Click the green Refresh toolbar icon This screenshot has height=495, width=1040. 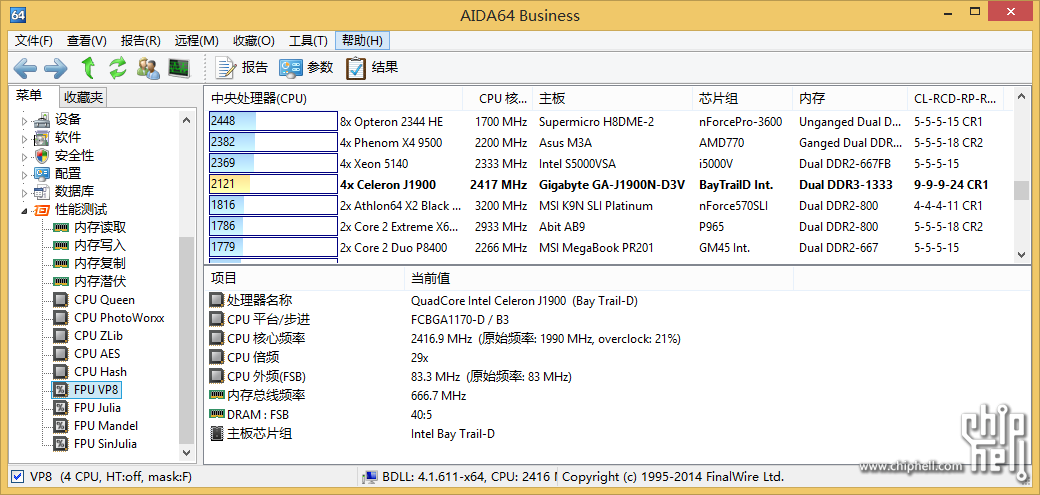coord(117,67)
